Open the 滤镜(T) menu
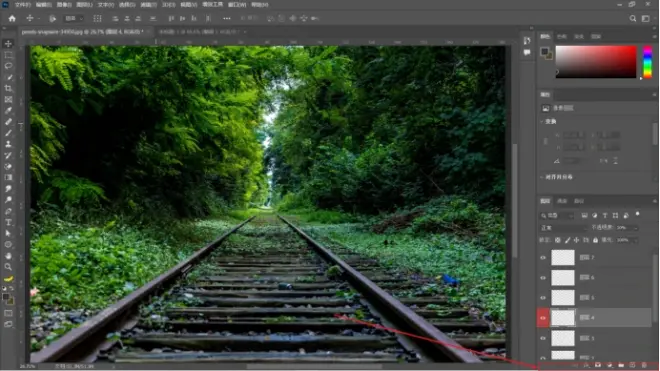This screenshot has height=371, width=660. point(148,5)
